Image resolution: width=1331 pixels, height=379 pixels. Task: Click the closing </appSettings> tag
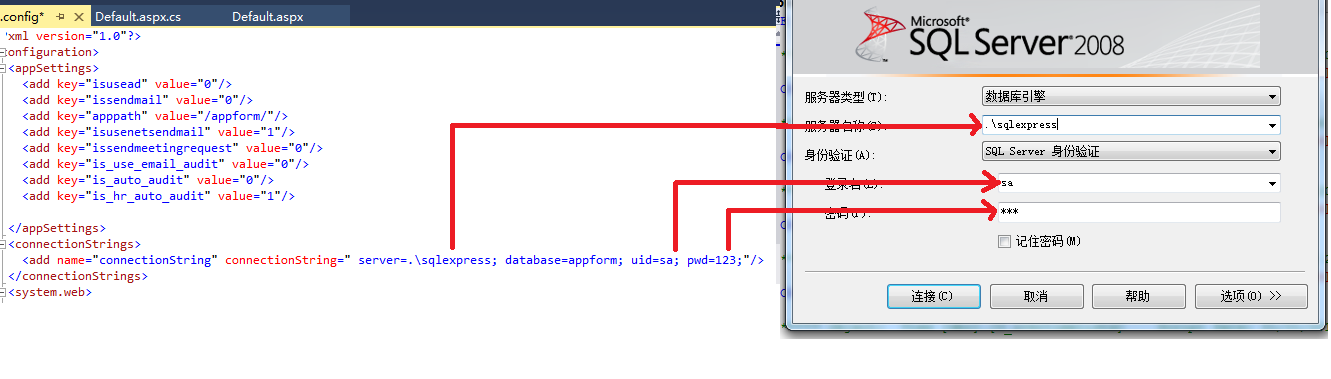click(57, 228)
